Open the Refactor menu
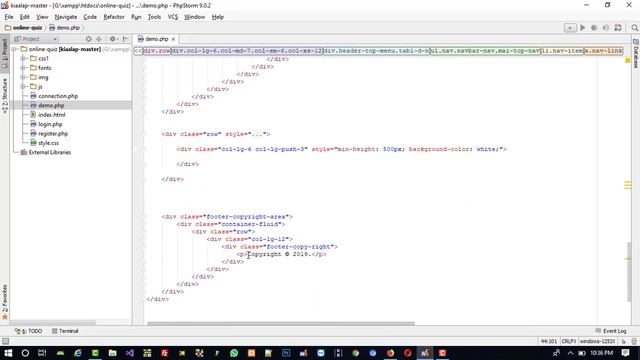The width and height of the screenshot is (640, 360). click(113, 17)
